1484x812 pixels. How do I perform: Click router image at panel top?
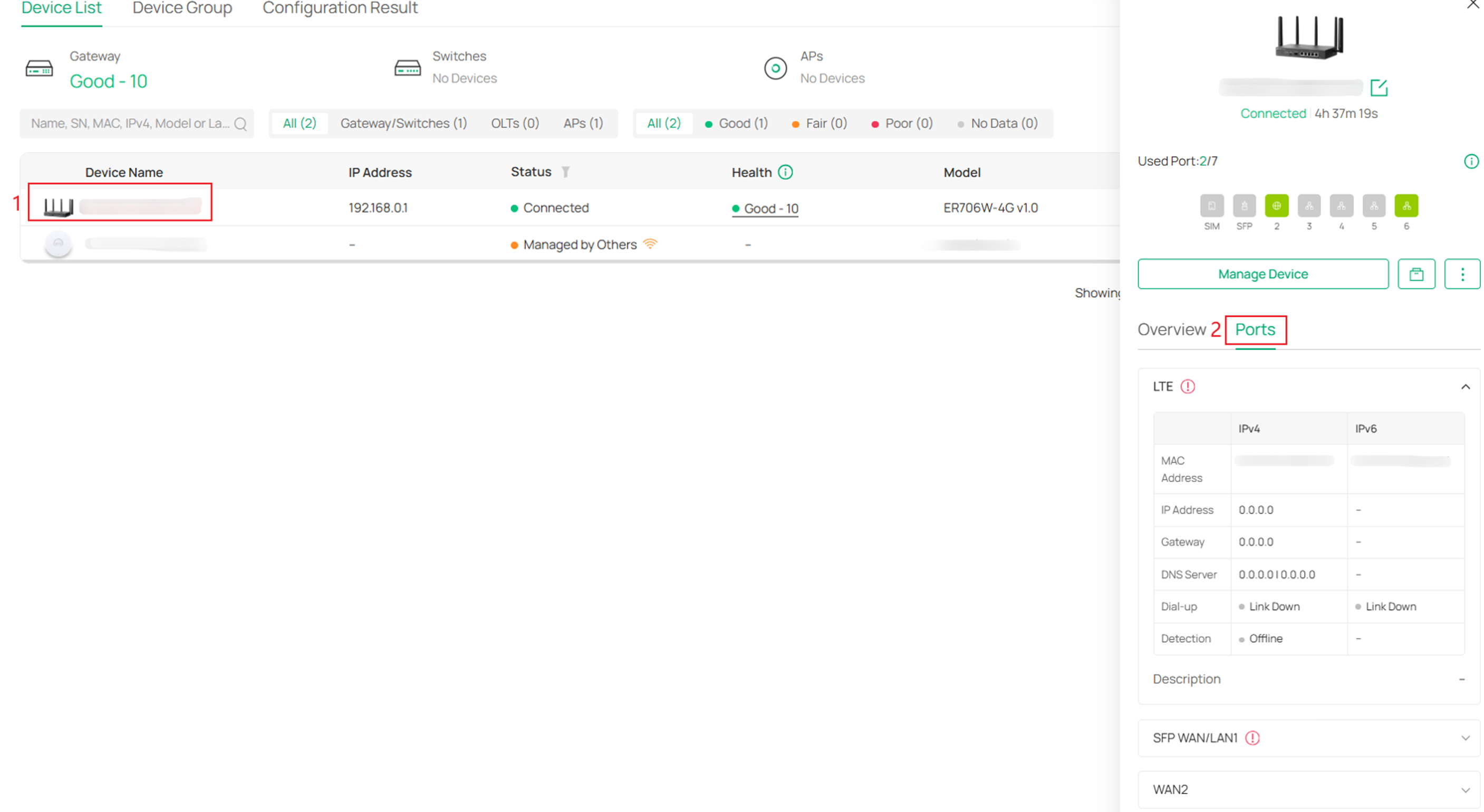pyautogui.click(x=1309, y=38)
